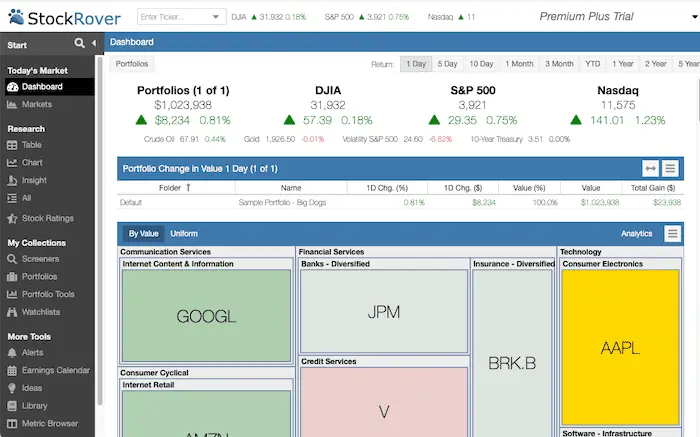The image size is (700, 437).
Task: Open the Premium Plus Trial account dropdown
Action: (695, 17)
